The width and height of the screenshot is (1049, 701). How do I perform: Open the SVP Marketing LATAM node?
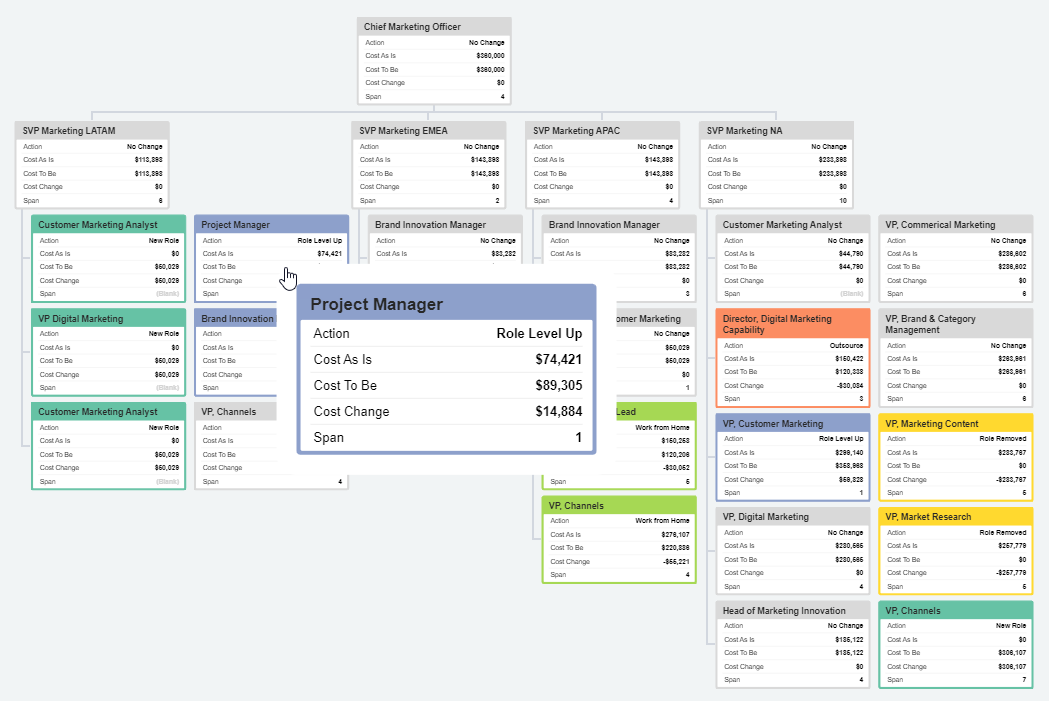pyautogui.click(x=92, y=130)
